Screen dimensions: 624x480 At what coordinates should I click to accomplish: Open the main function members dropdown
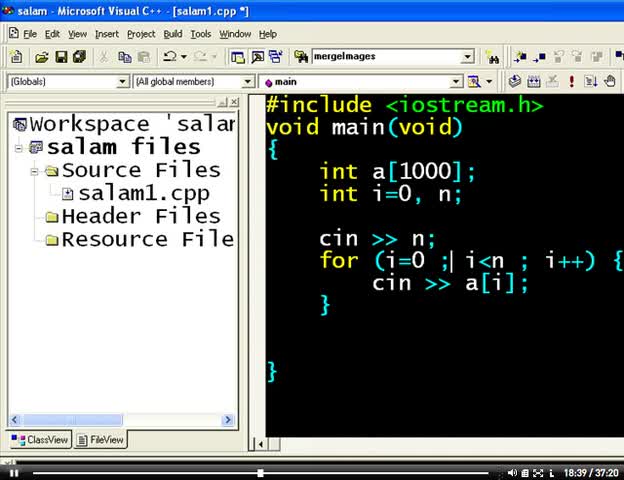coord(456,82)
